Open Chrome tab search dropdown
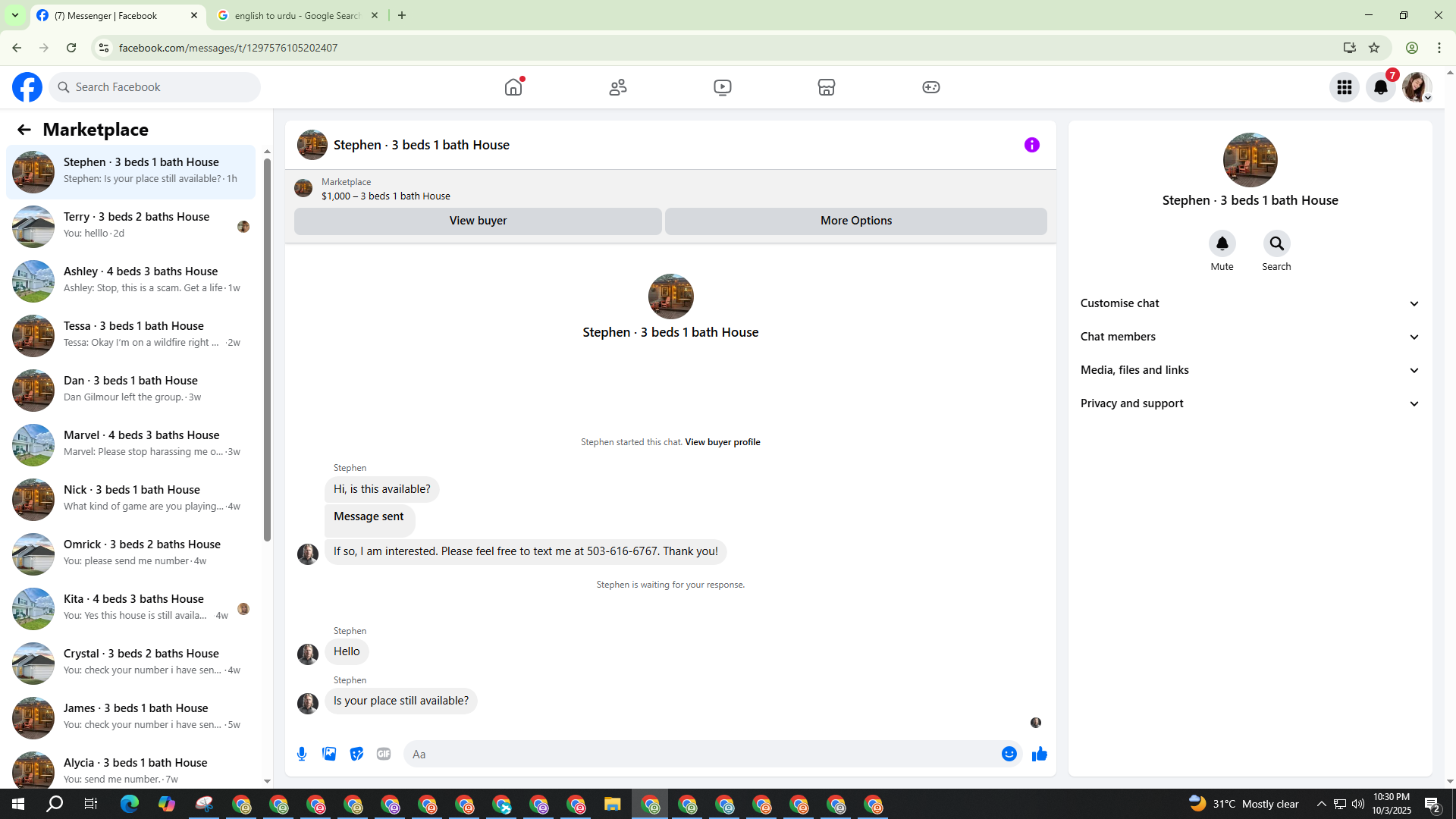Screen dimensions: 1456x819 (x=15, y=15)
